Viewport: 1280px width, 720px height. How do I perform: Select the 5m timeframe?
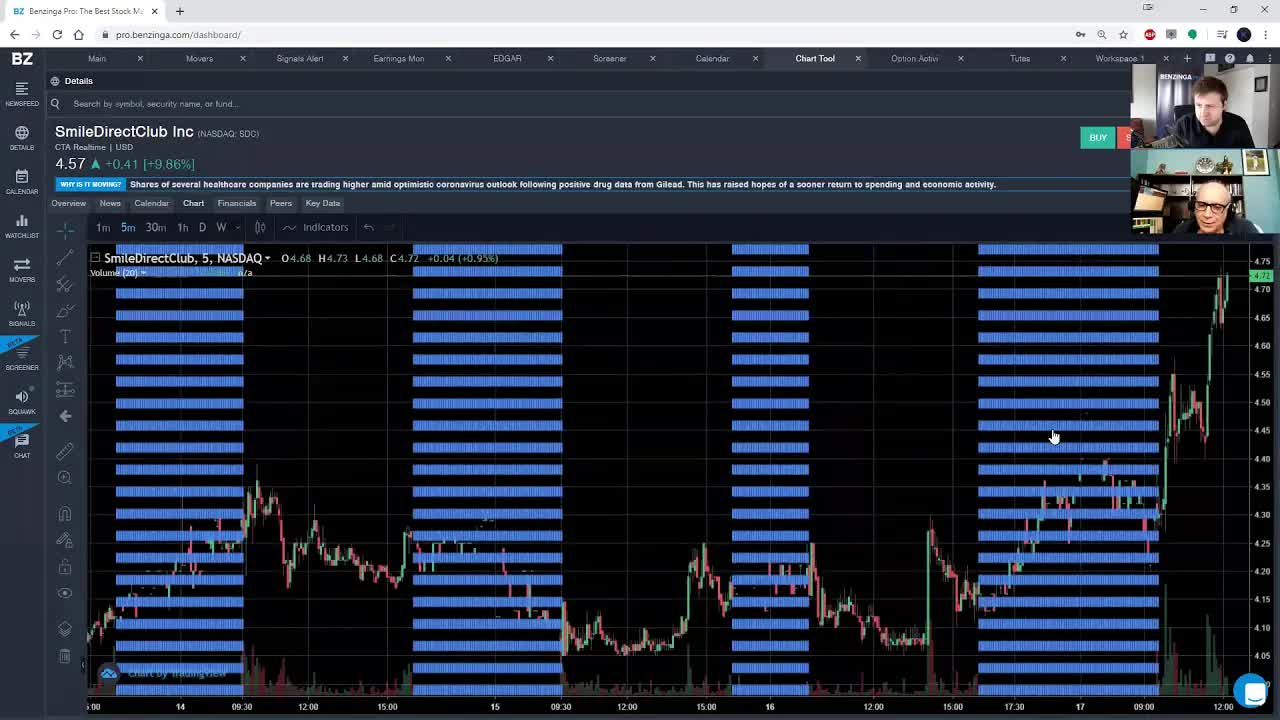coord(128,227)
